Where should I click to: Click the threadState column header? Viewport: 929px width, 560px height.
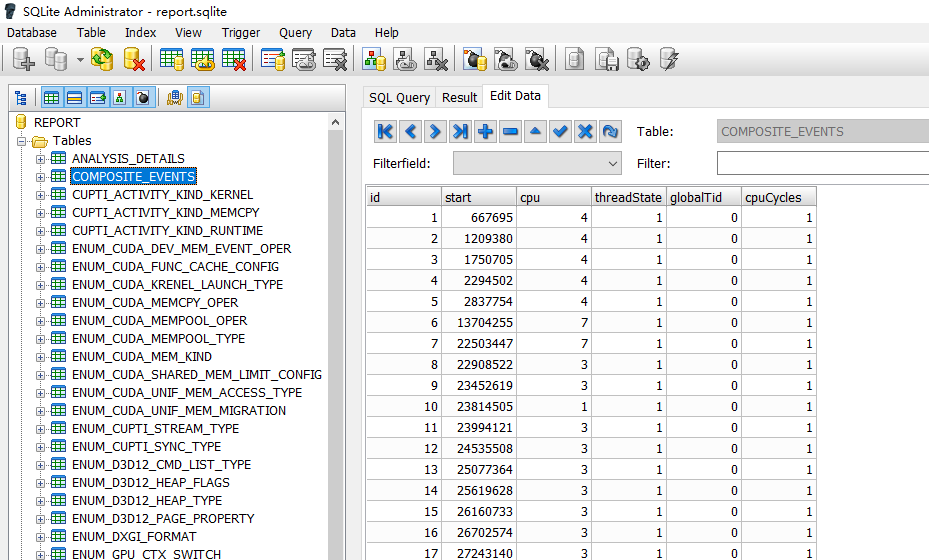pyautogui.click(x=627, y=197)
